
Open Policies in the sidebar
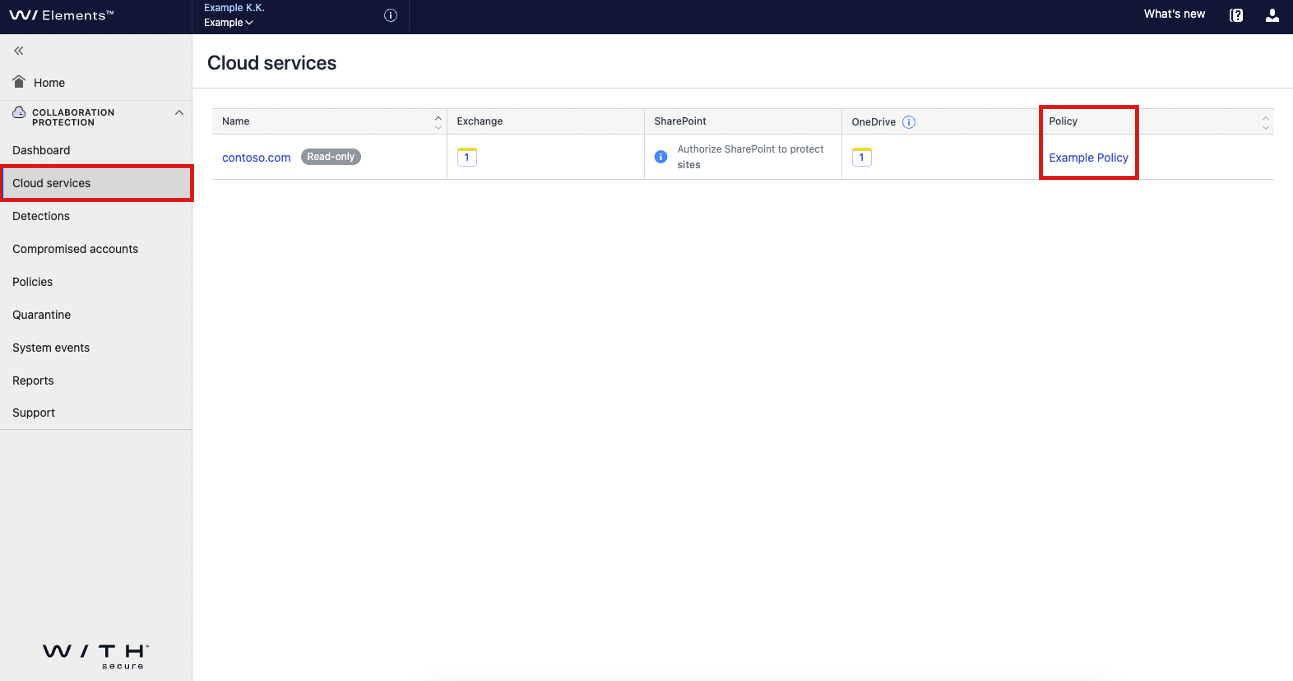pyautogui.click(x=32, y=282)
